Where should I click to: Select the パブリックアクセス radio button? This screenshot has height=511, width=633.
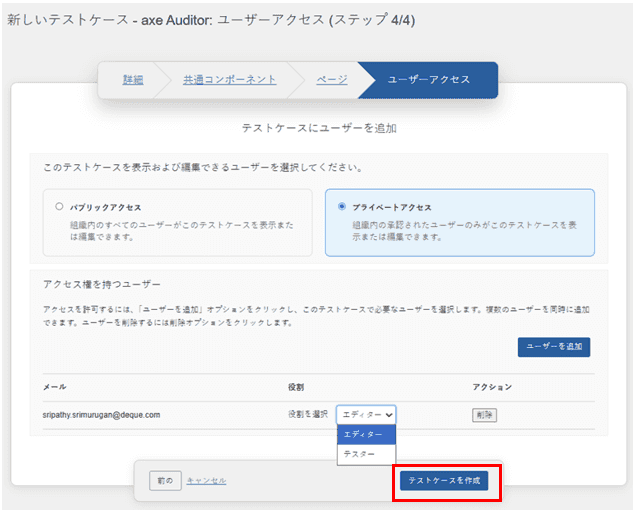tap(60, 207)
